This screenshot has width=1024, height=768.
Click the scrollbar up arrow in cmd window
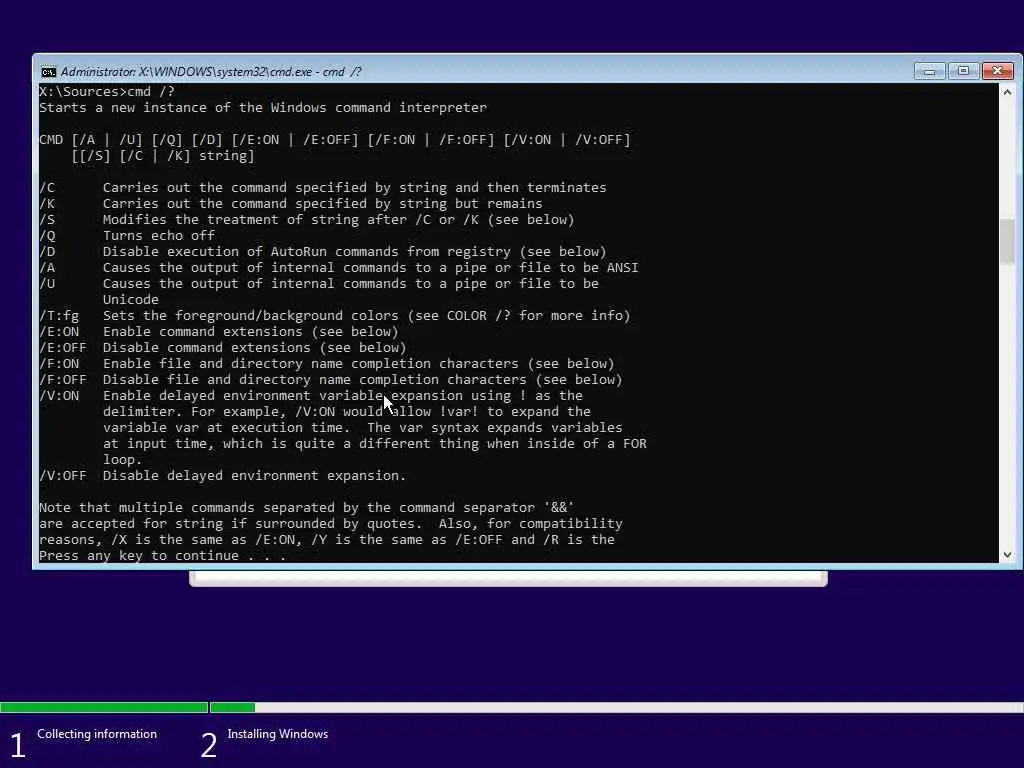(x=1007, y=92)
